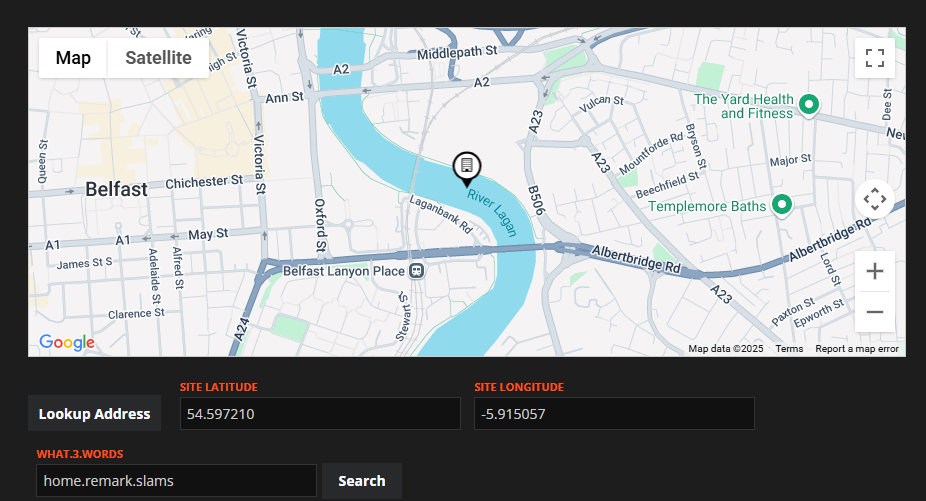926x501 pixels.
Task: Open the Google logo link
Action: [67, 342]
